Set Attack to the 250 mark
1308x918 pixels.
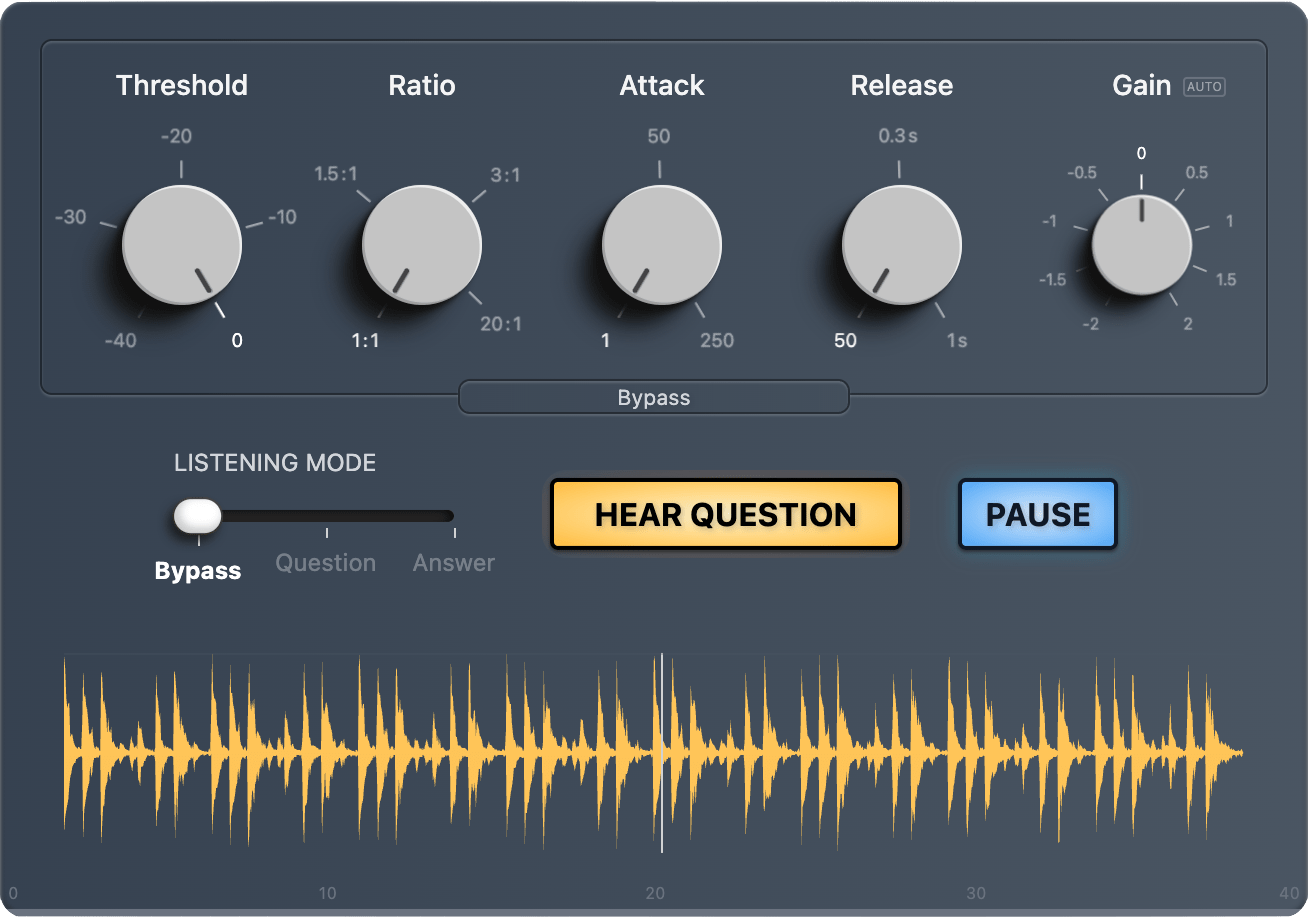(x=717, y=340)
